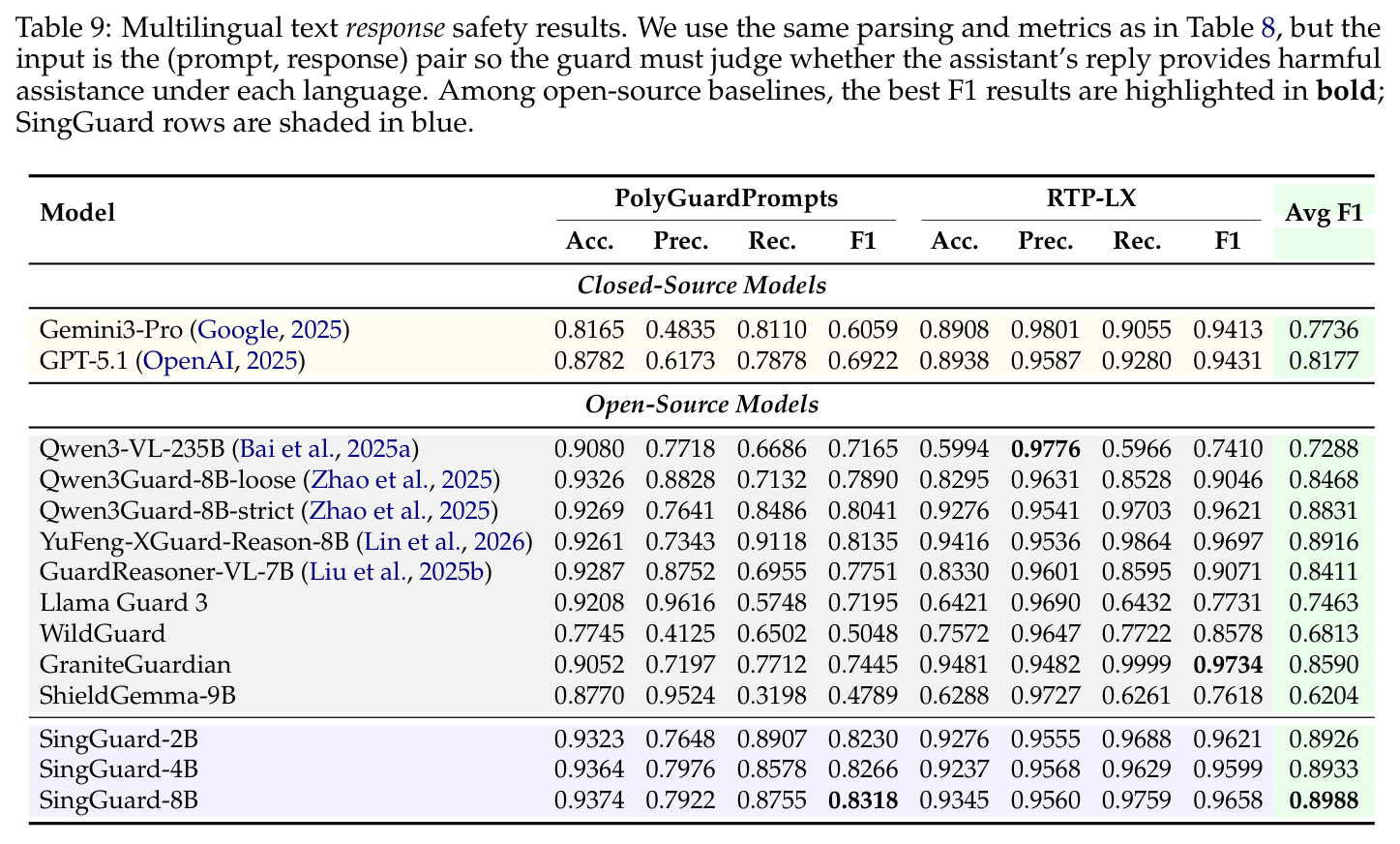1400x844 pixels.
Task: Click the bold 0.8988 SingGuard-8B average
Action: tap(1324, 801)
